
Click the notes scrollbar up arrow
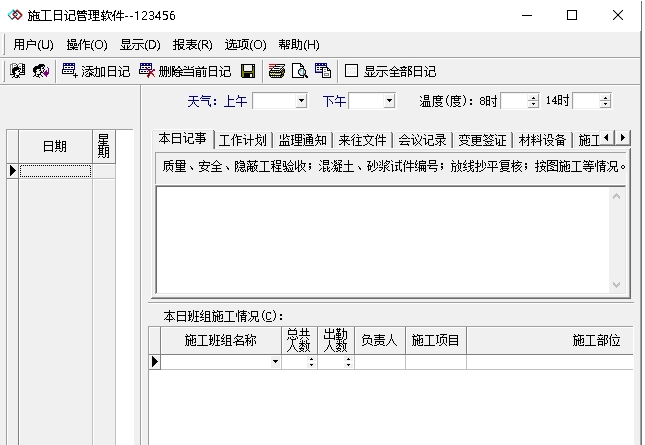coord(616,196)
